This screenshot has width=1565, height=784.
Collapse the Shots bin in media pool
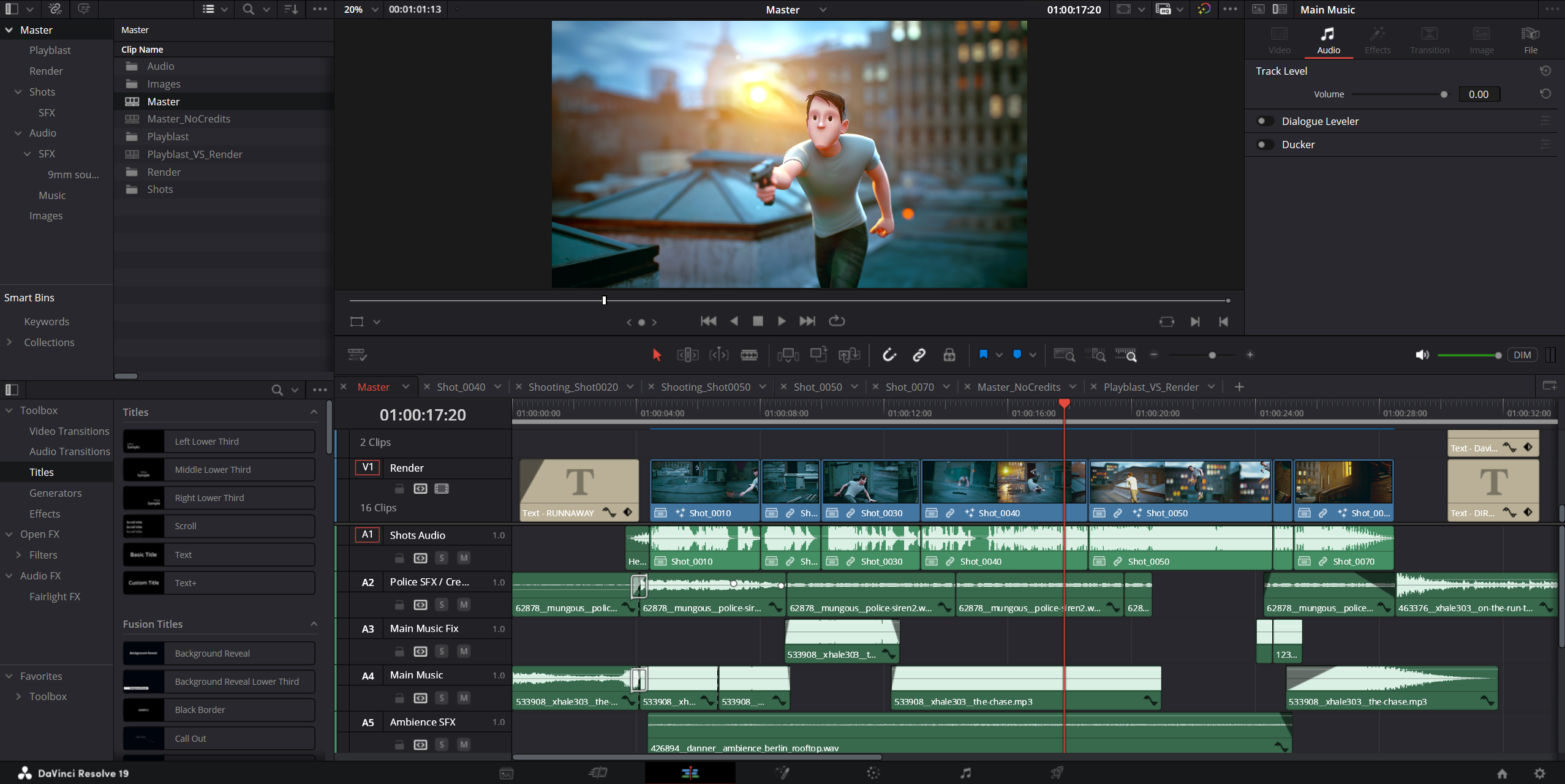click(x=18, y=92)
